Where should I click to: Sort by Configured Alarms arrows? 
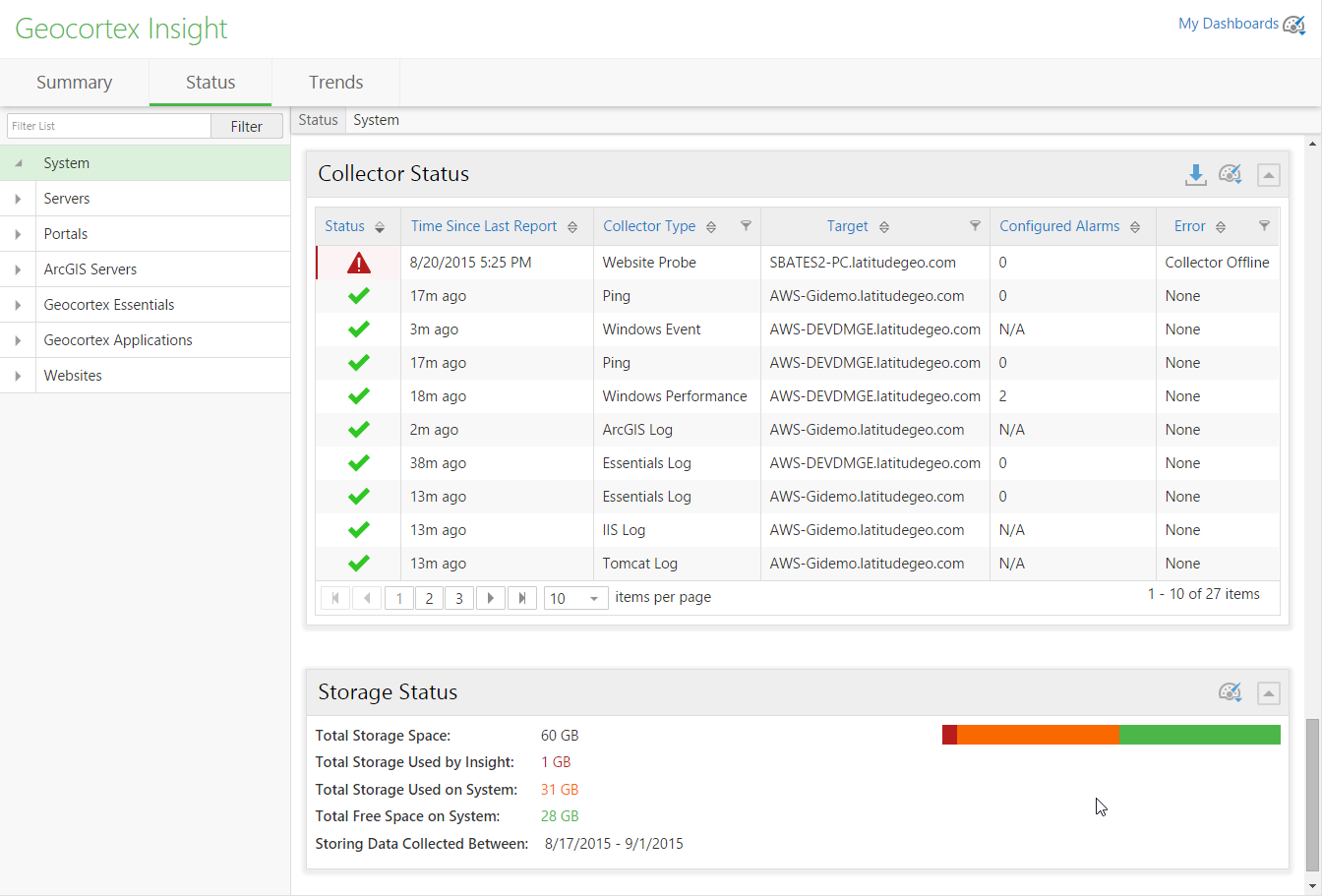point(1135,227)
